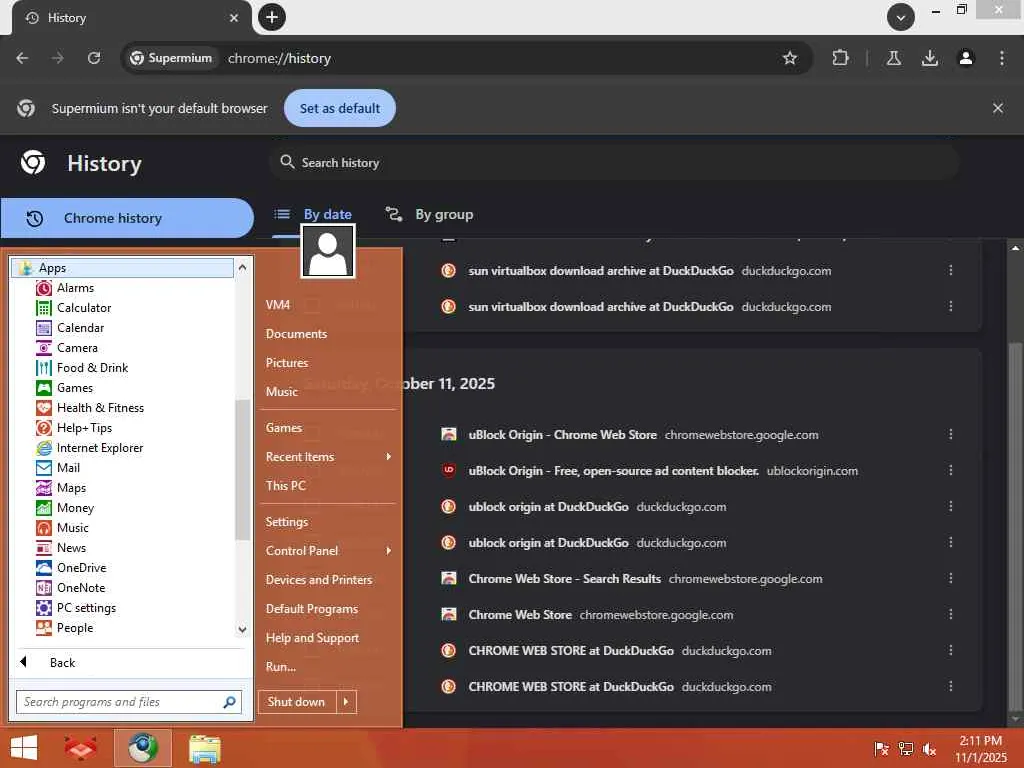
Task: Open the red taskbar app icon
Action: coord(80,748)
